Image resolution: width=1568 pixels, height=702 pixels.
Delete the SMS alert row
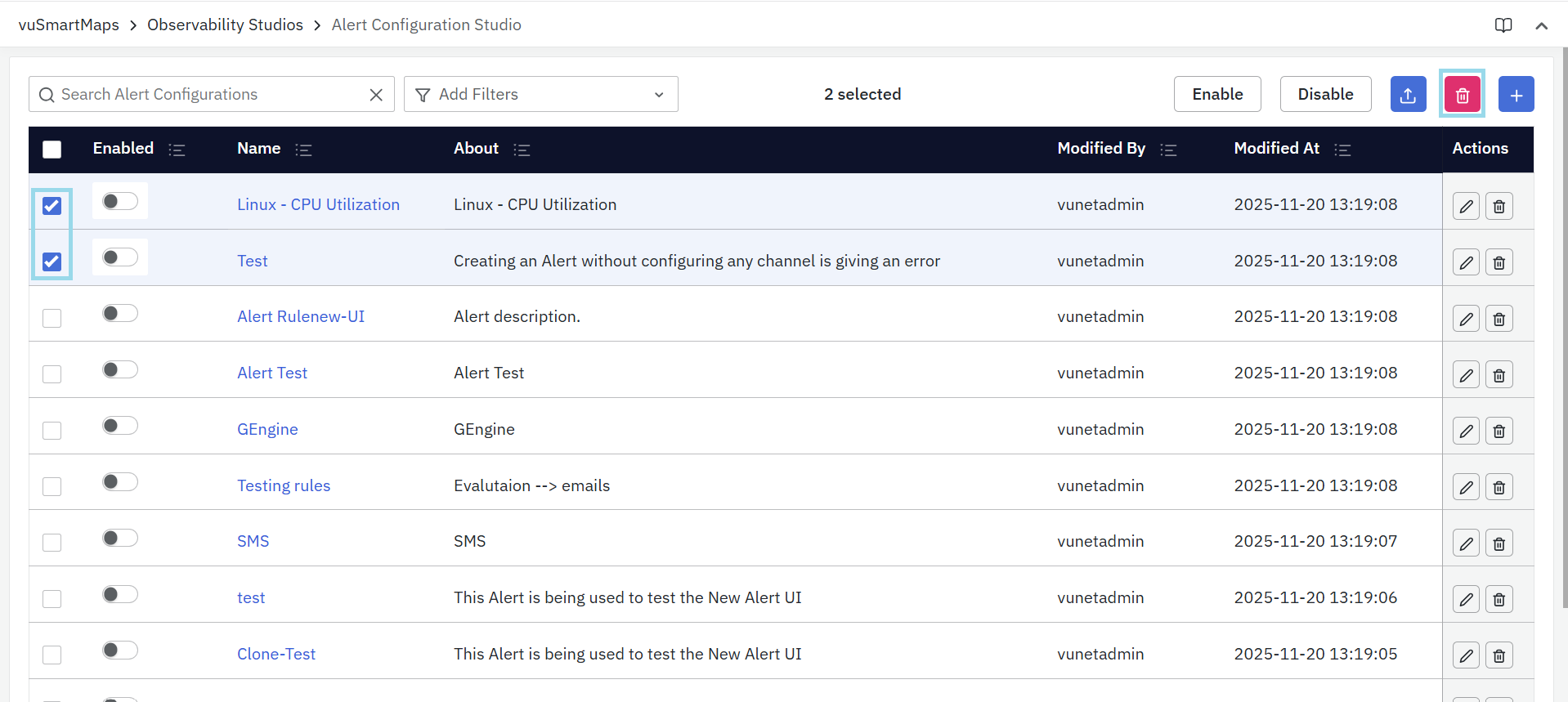pos(1499,543)
